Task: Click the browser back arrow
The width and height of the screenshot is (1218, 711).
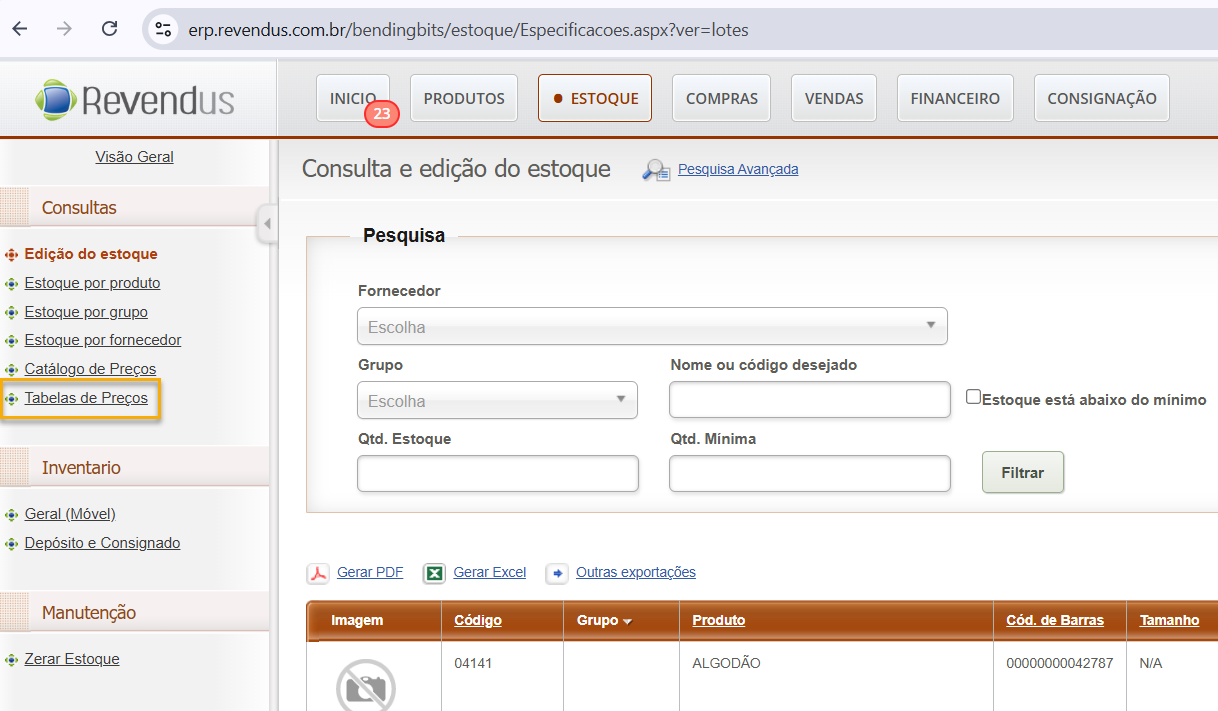Action: coord(20,29)
